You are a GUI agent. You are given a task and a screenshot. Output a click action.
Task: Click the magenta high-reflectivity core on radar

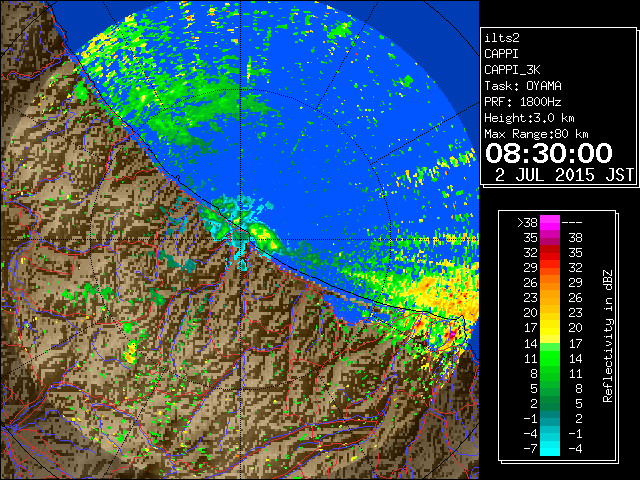[452, 335]
